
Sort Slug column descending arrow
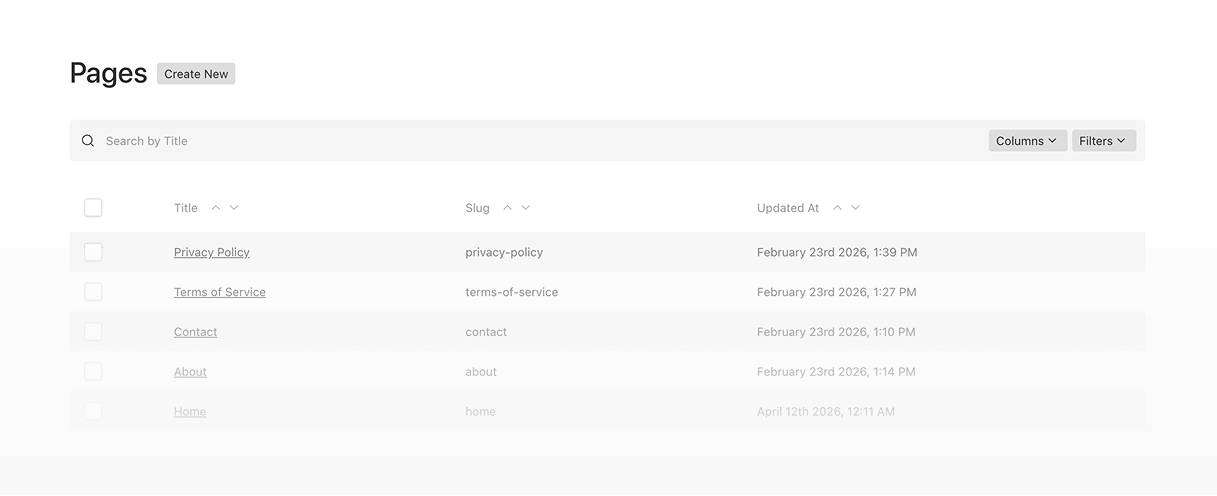click(526, 208)
